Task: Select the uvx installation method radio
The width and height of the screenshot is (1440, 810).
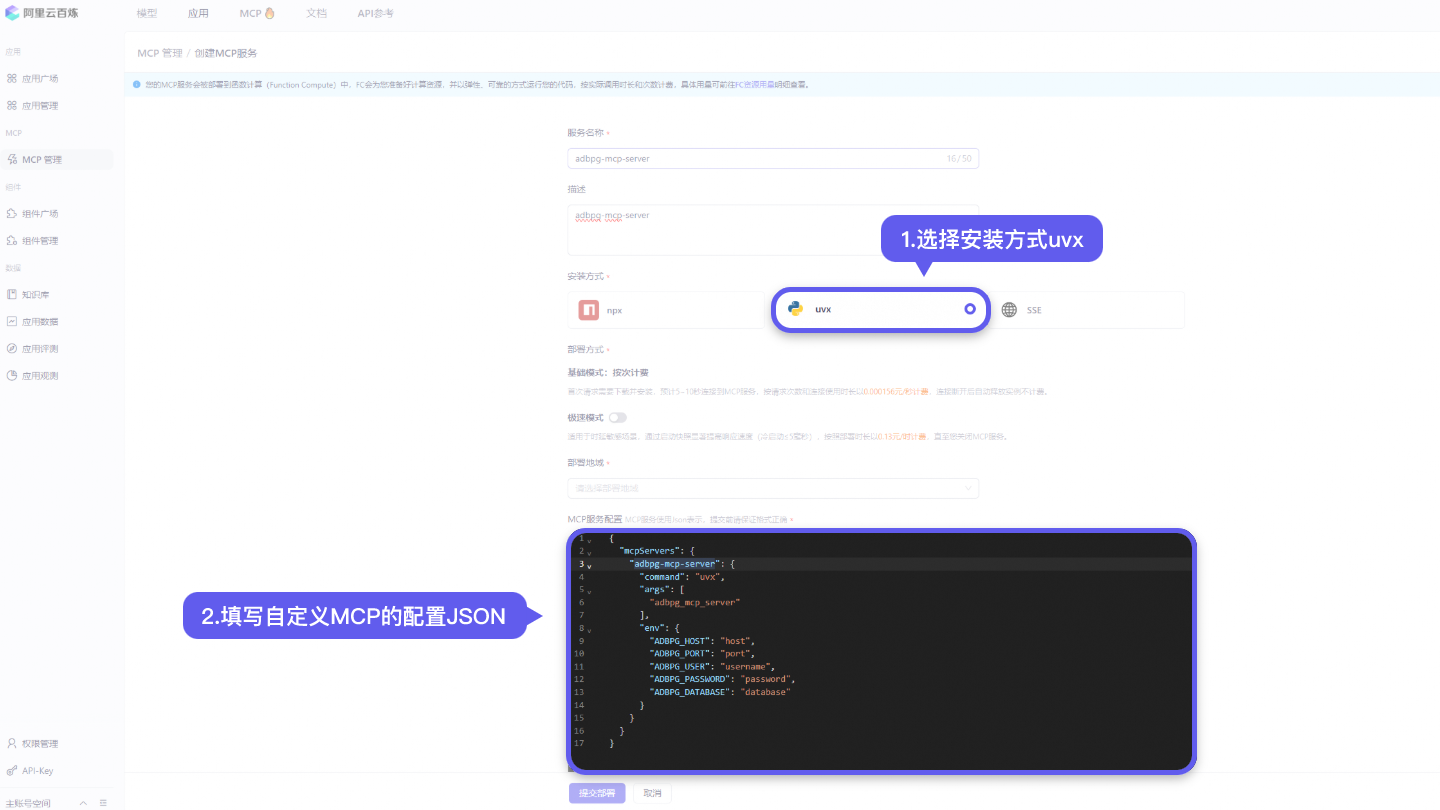Action: point(969,309)
